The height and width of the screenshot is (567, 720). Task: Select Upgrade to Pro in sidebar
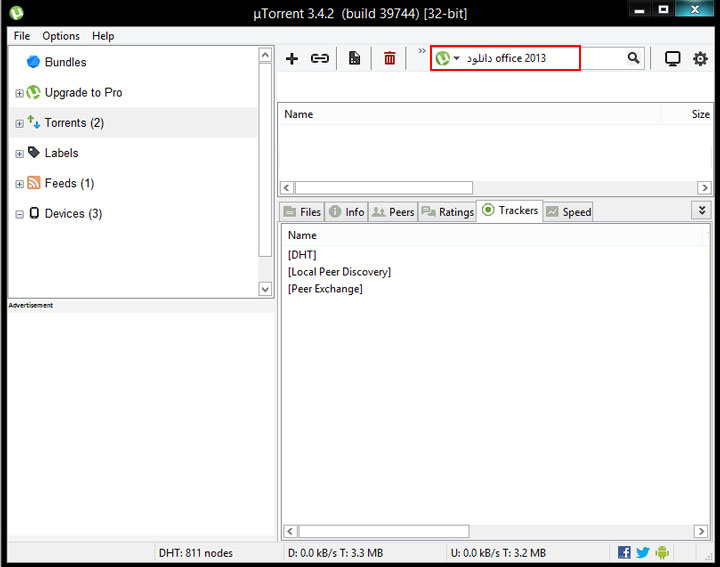(83, 93)
